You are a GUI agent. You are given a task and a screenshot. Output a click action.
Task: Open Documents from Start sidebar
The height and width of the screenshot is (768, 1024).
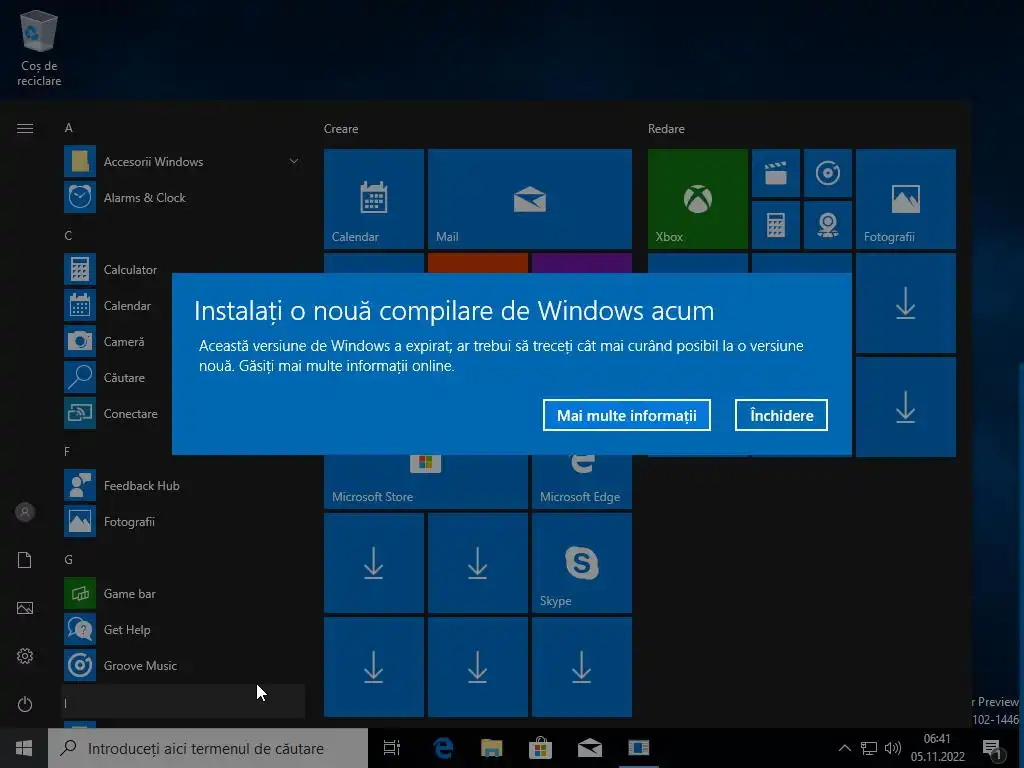[x=25, y=560]
